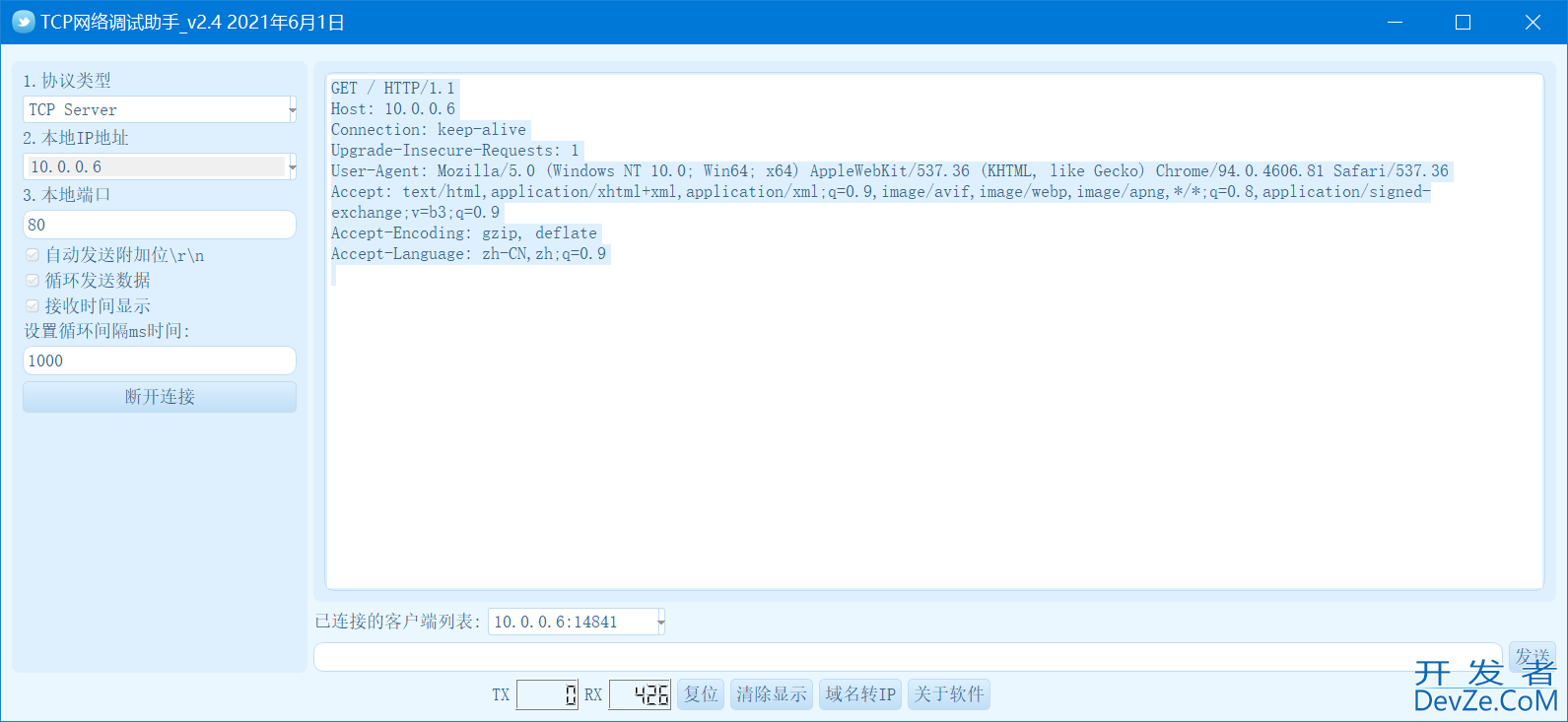Minimize the TCP debug assistant window

[1395, 22]
